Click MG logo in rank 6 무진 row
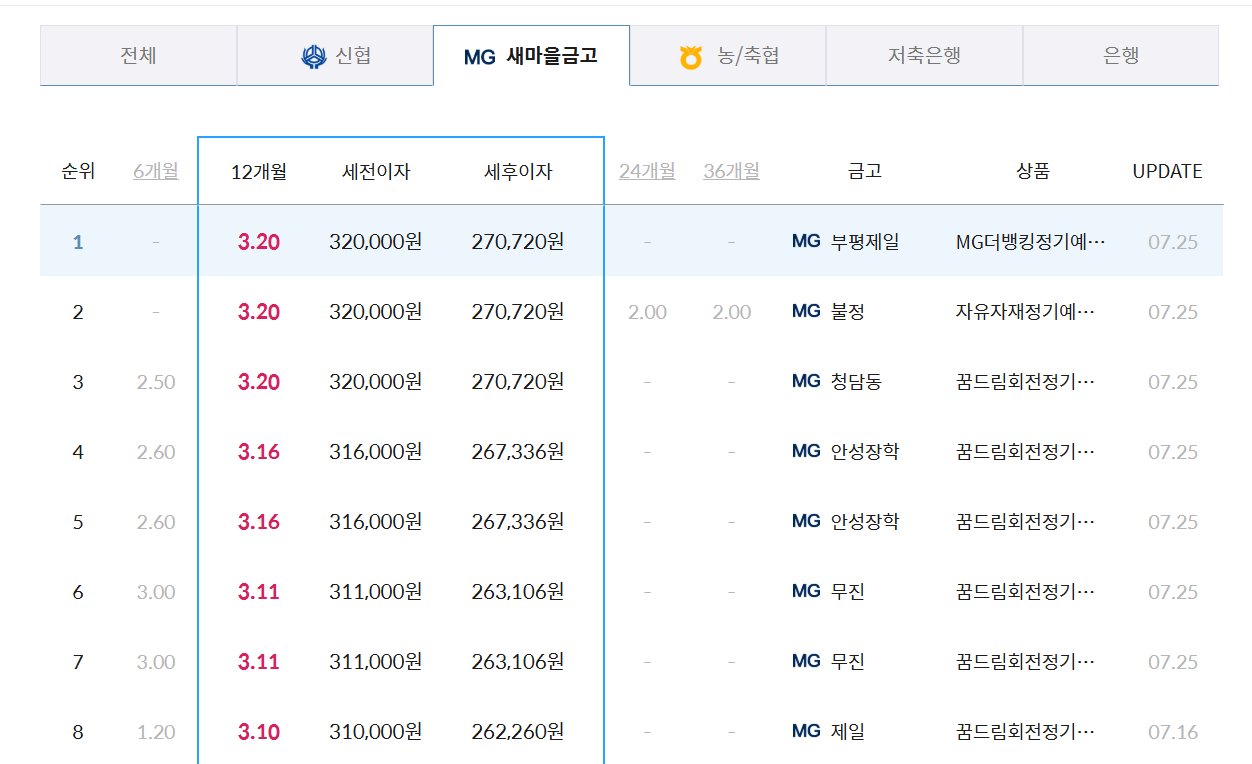Image resolution: width=1252 pixels, height=764 pixels. click(x=806, y=591)
